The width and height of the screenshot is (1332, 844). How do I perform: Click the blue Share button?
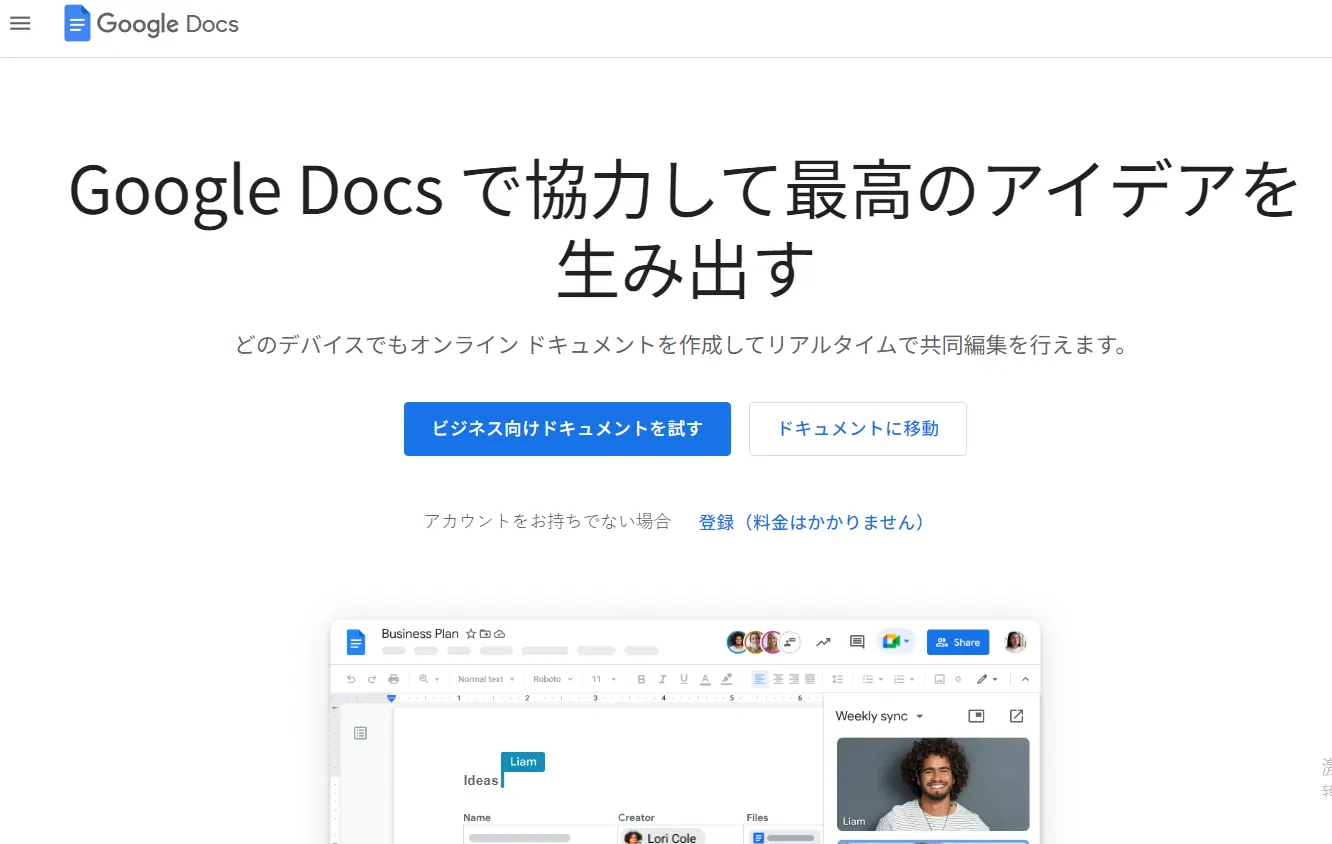point(958,642)
